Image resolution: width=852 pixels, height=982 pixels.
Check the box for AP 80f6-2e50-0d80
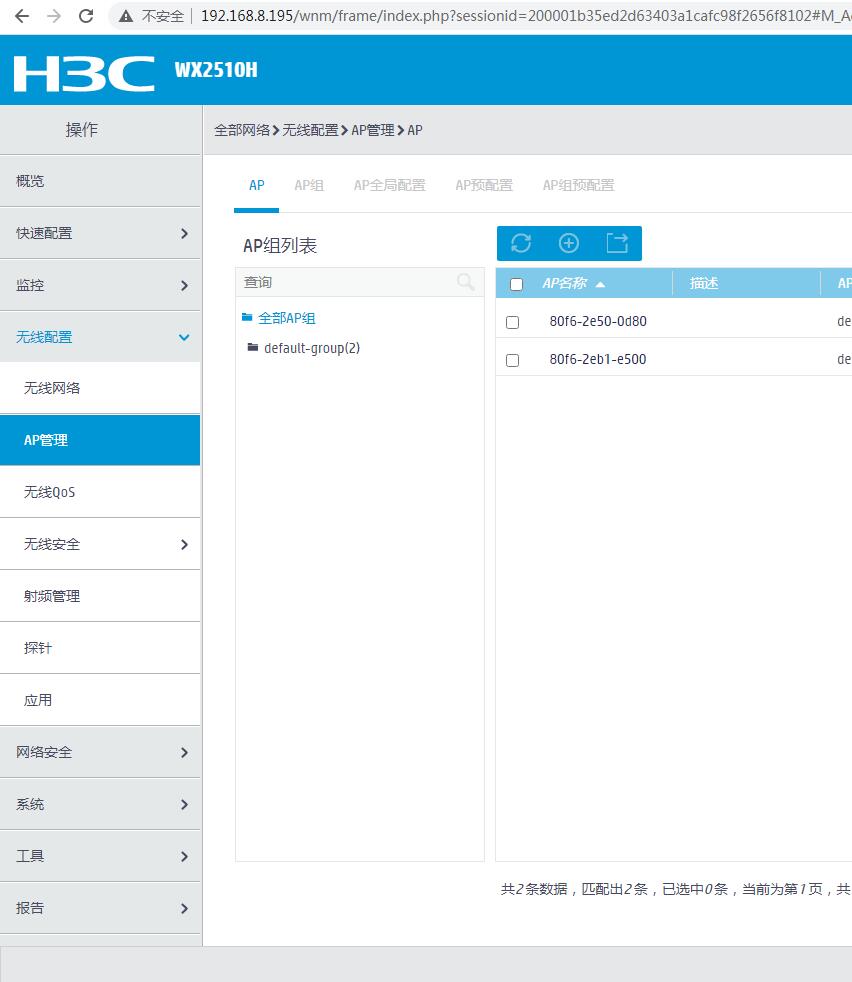[x=512, y=322]
